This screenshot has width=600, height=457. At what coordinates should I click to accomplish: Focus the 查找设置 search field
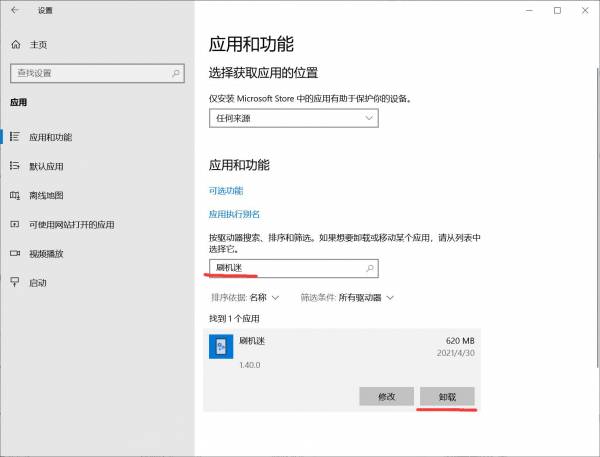(97, 73)
